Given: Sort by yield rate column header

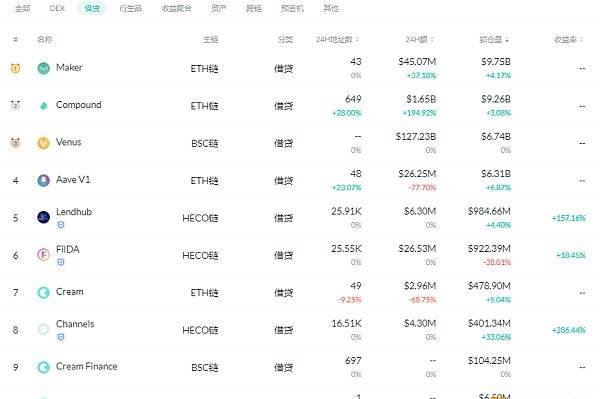Looking at the screenshot, I should (x=569, y=39).
